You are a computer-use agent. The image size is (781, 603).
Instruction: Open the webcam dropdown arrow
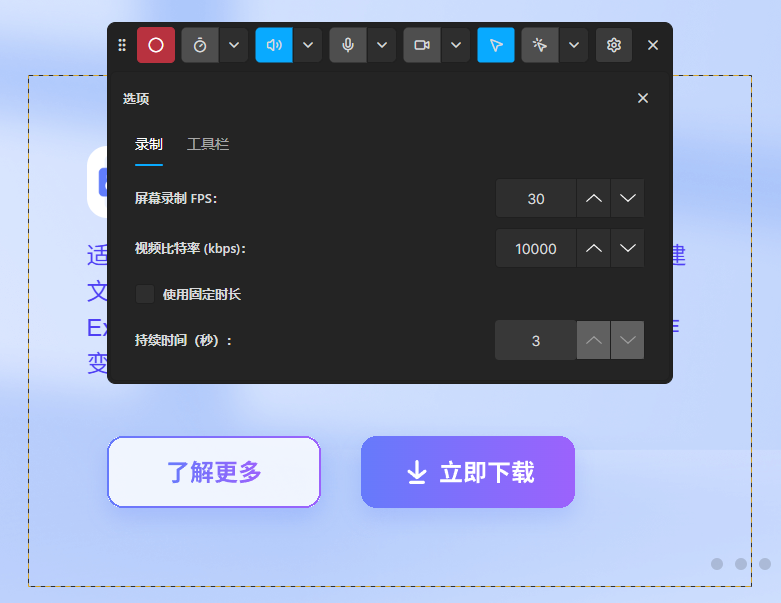click(x=456, y=45)
